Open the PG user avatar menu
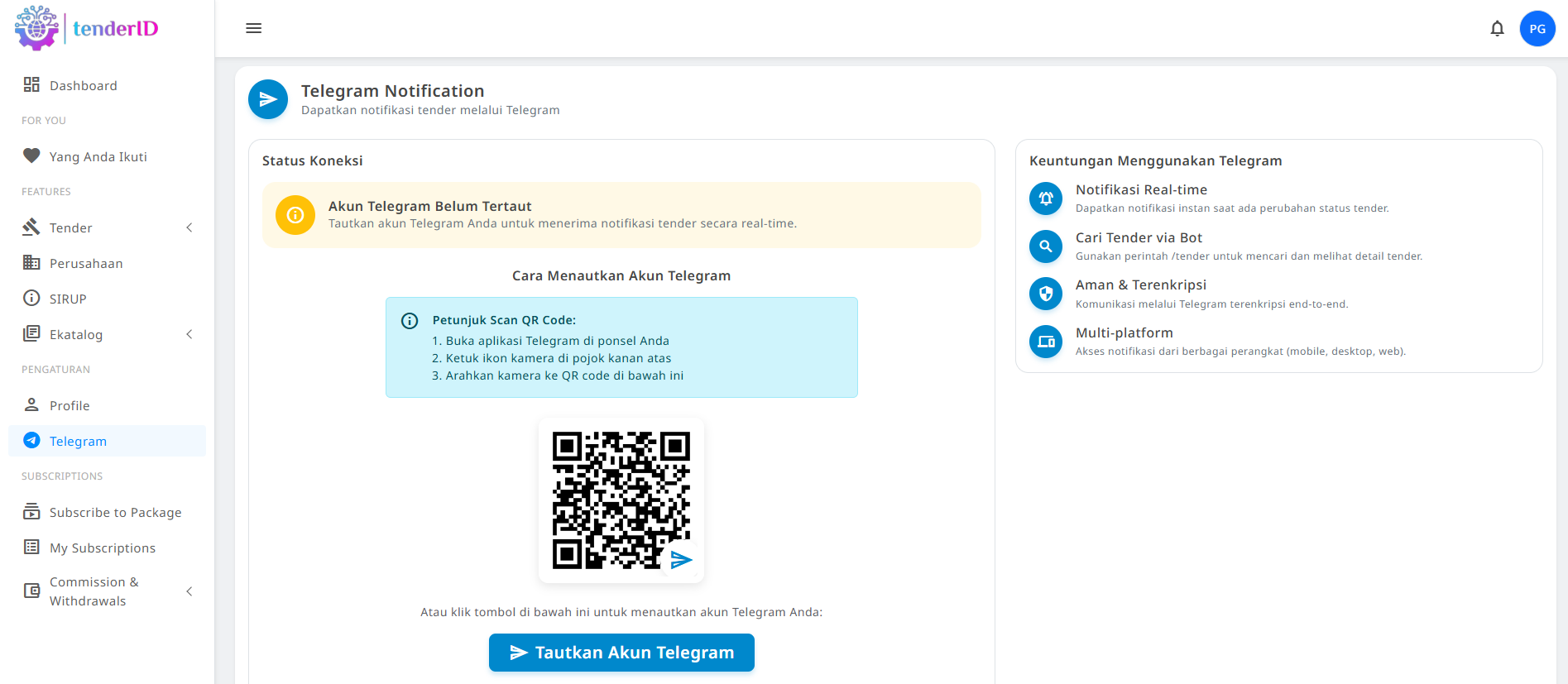This screenshot has width=1568, height=684. (1537, 29)
